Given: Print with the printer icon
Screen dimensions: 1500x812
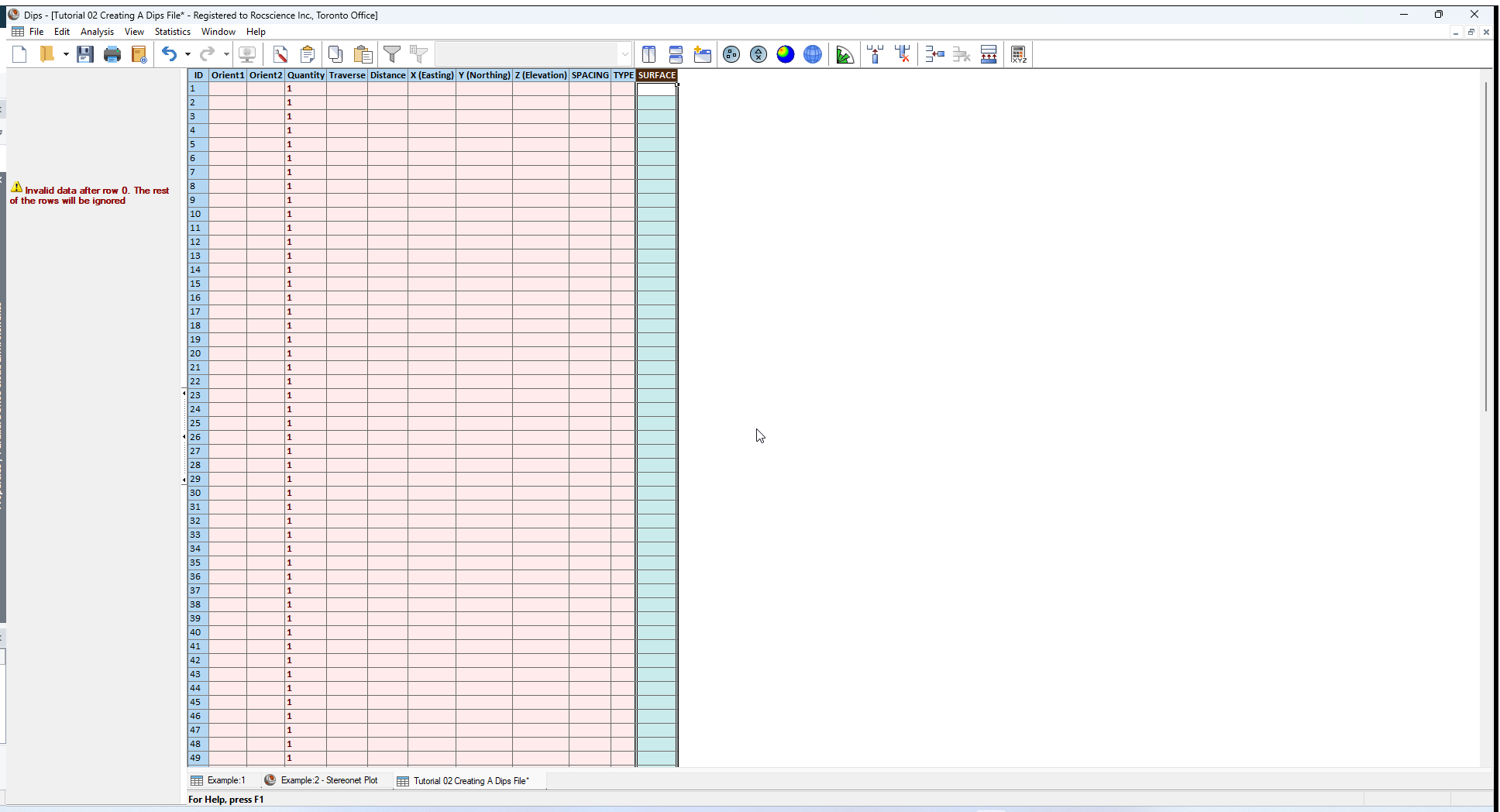Looking at the screenshot, I should [112, 54].
